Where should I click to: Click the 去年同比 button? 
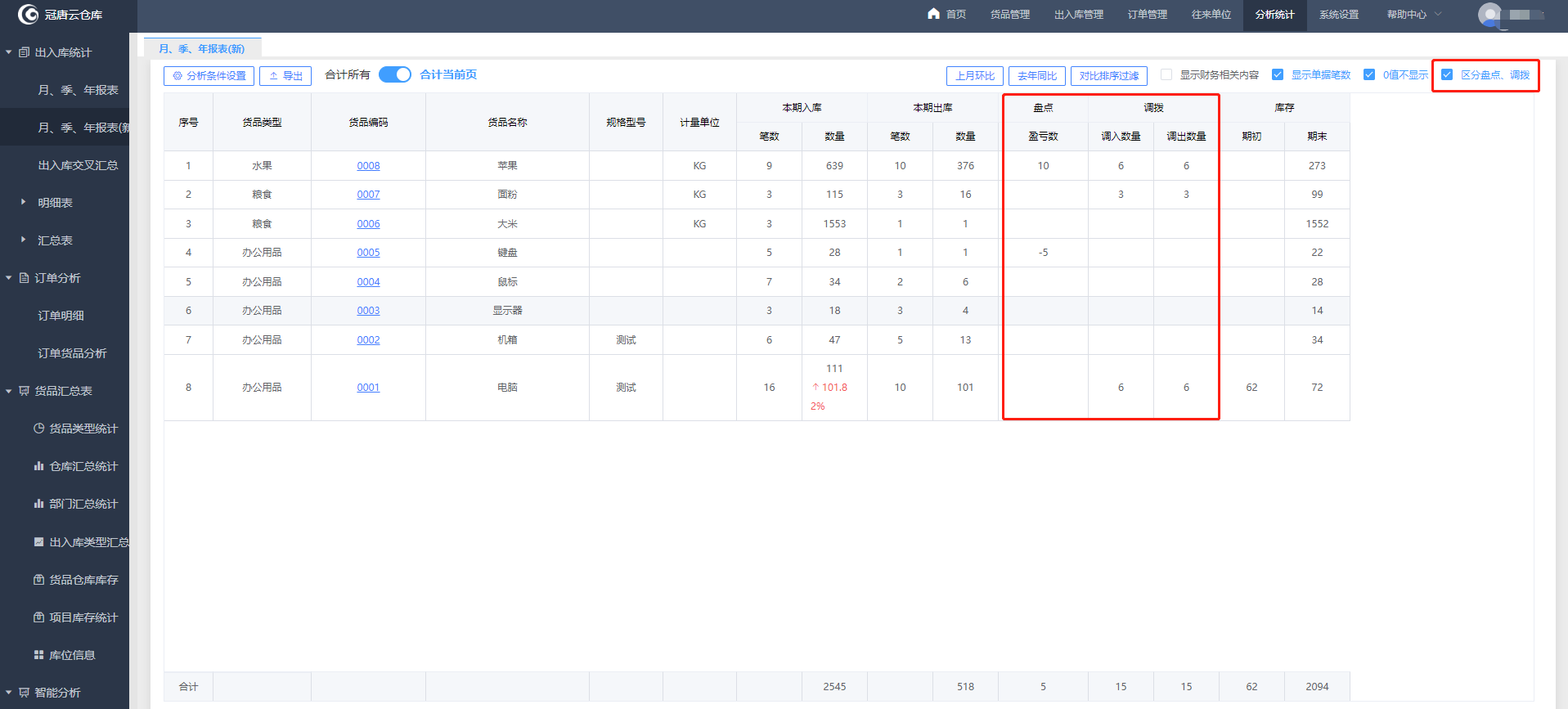coord(1037,76)
